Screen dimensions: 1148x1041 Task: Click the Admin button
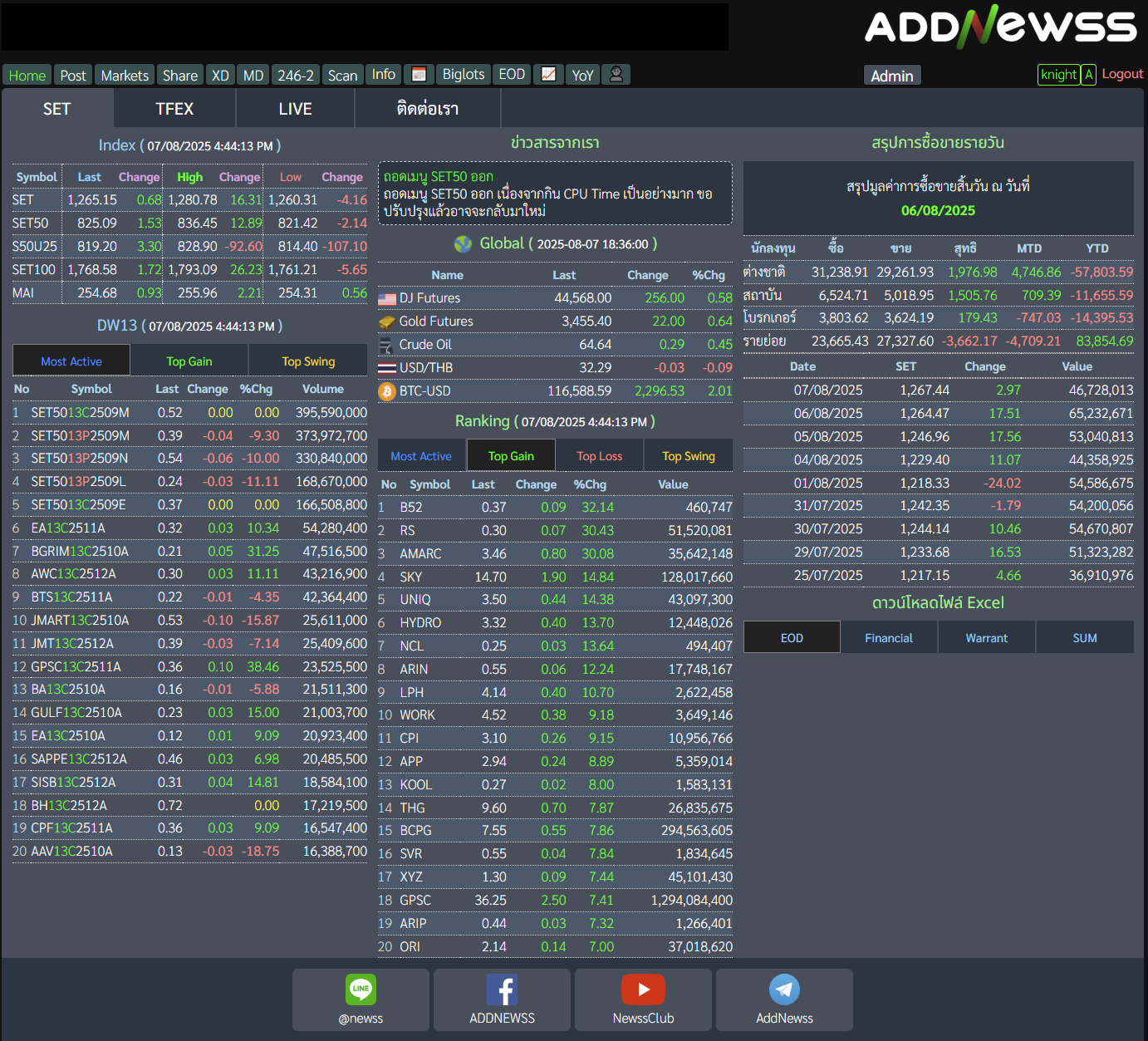(x=892, y=76)
